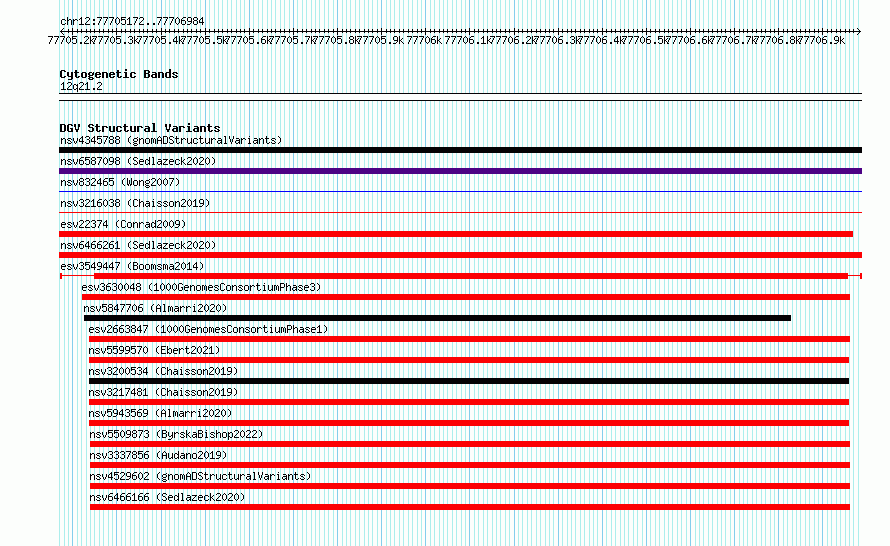Click the red bar of nsv5943569

[x=469, y=423]
